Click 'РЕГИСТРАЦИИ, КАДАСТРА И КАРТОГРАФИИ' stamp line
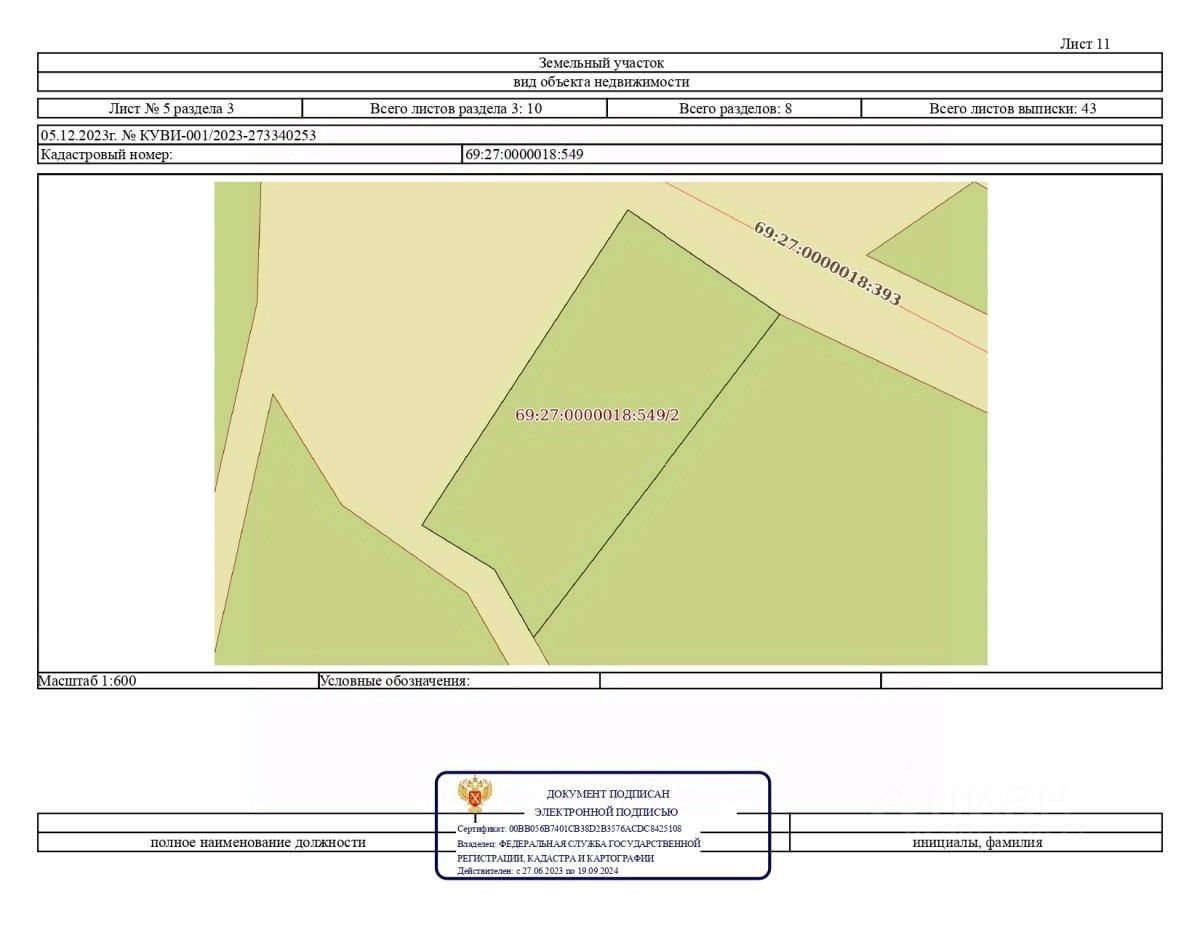This screenshot has width=1200, height=927. click(x=555, y=858)
